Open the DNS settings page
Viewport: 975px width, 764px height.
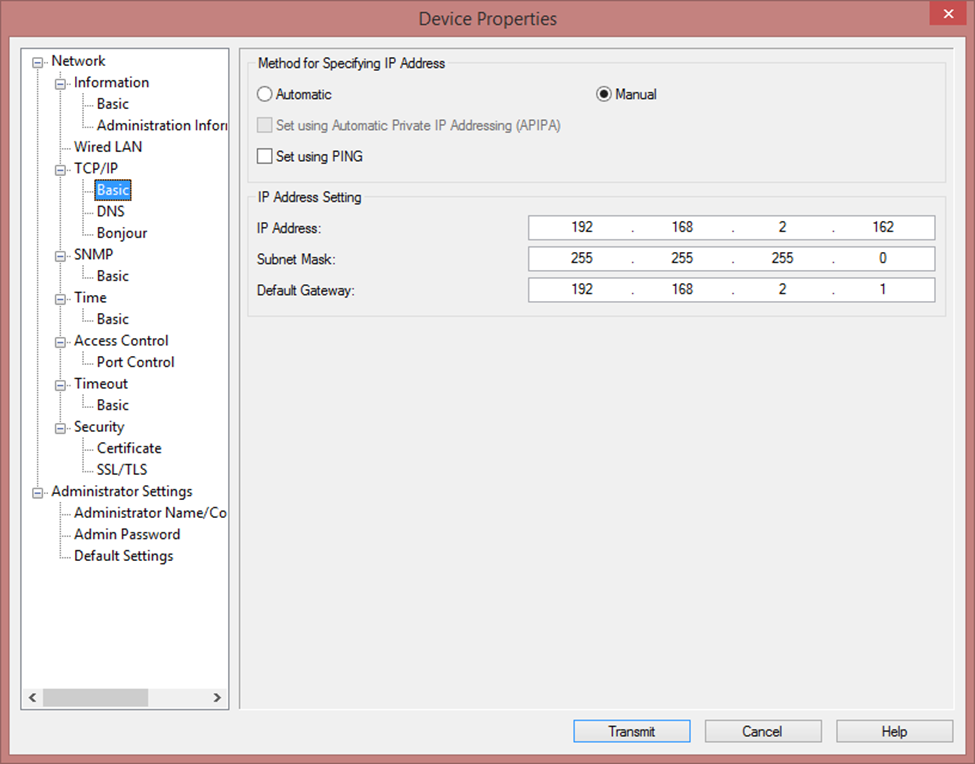pos(111,211)
